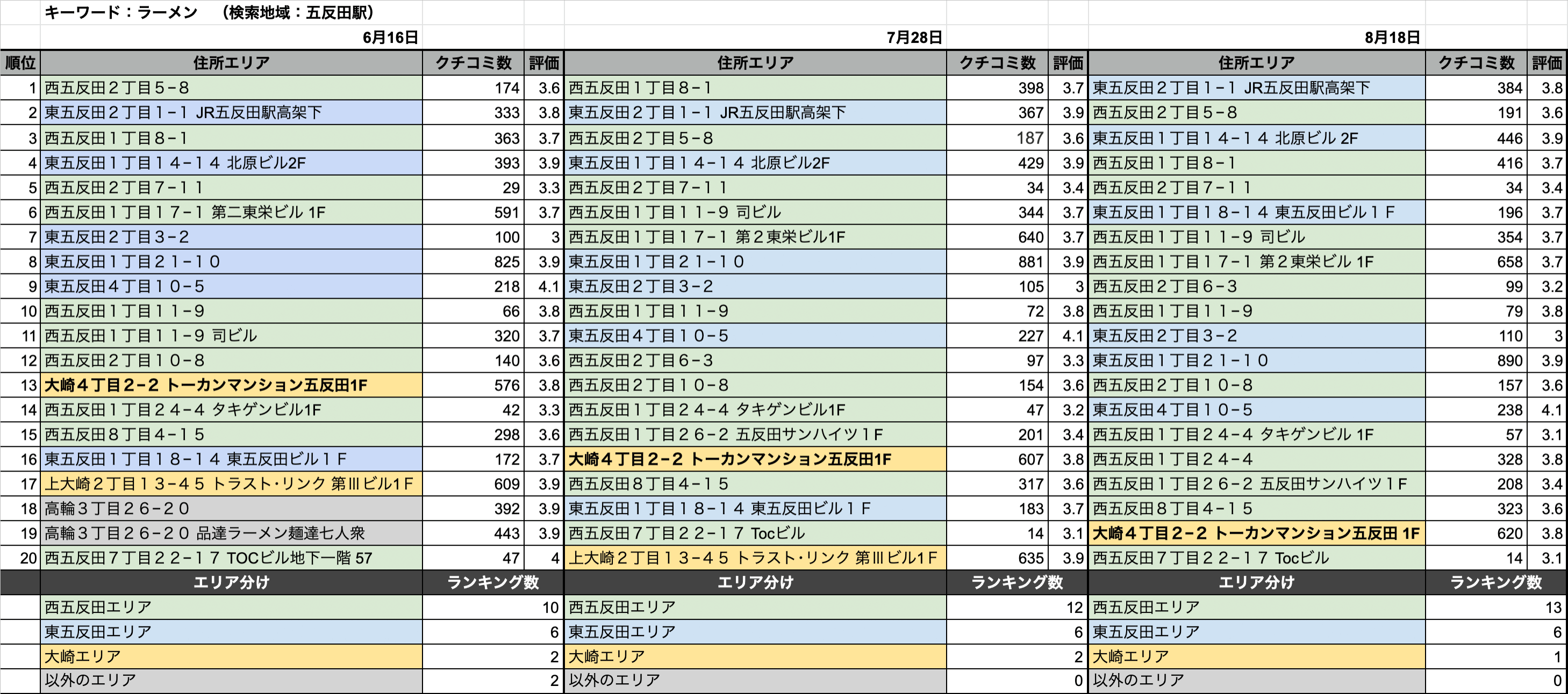Select cell '西五反田２丁目５−８' in rank 1 row
This screenshot has height=694, width=1568.
(231, 88)
